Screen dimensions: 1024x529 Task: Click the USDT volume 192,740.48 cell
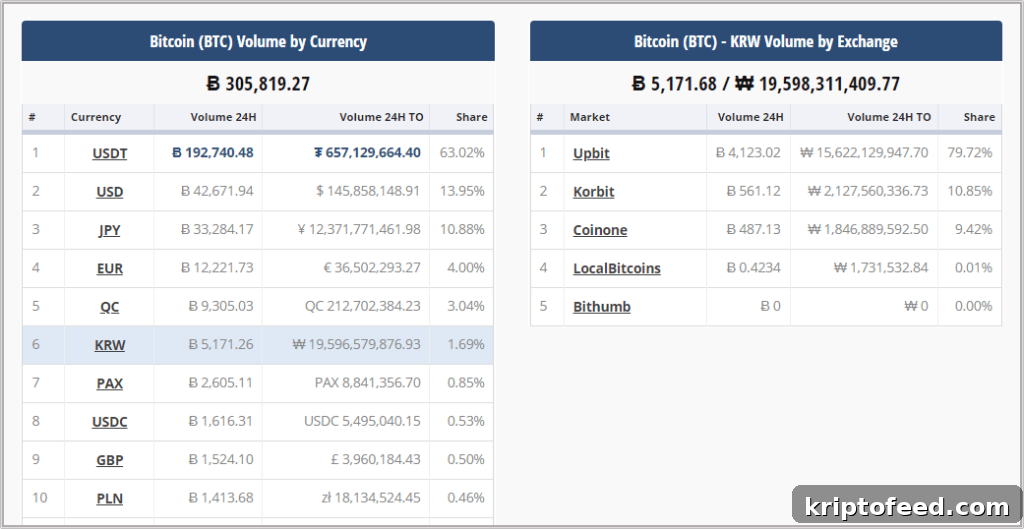coord(212,153)
